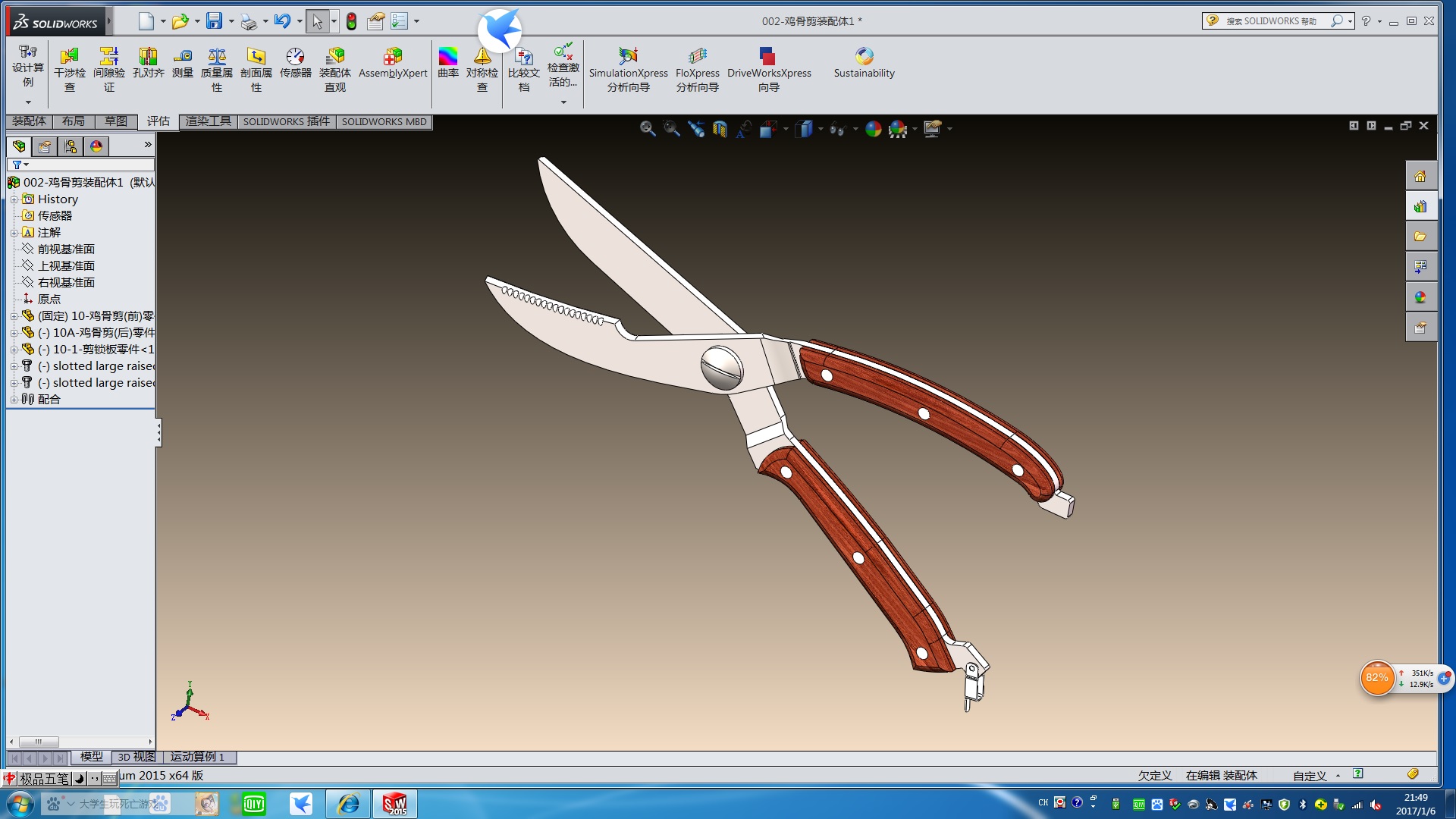This screenshot has width=1456, height=819.
Task: Open the Interference Detection (干涉检查) tool
Action: (69, 57)
